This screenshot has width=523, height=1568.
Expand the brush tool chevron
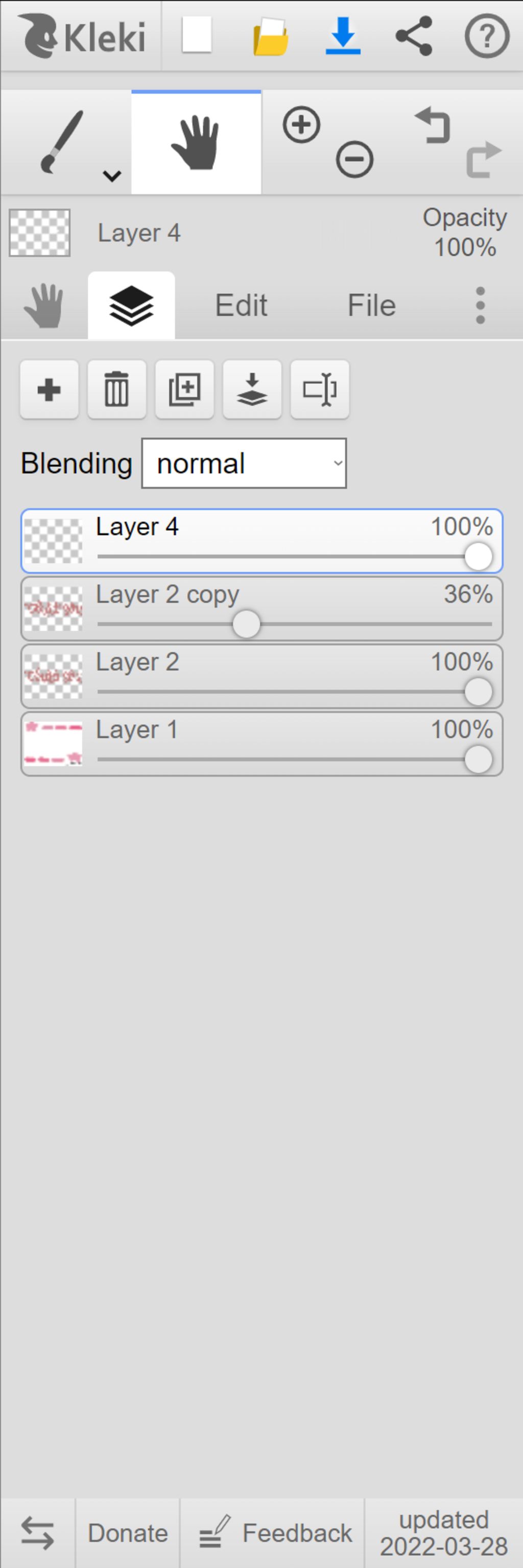112,176
